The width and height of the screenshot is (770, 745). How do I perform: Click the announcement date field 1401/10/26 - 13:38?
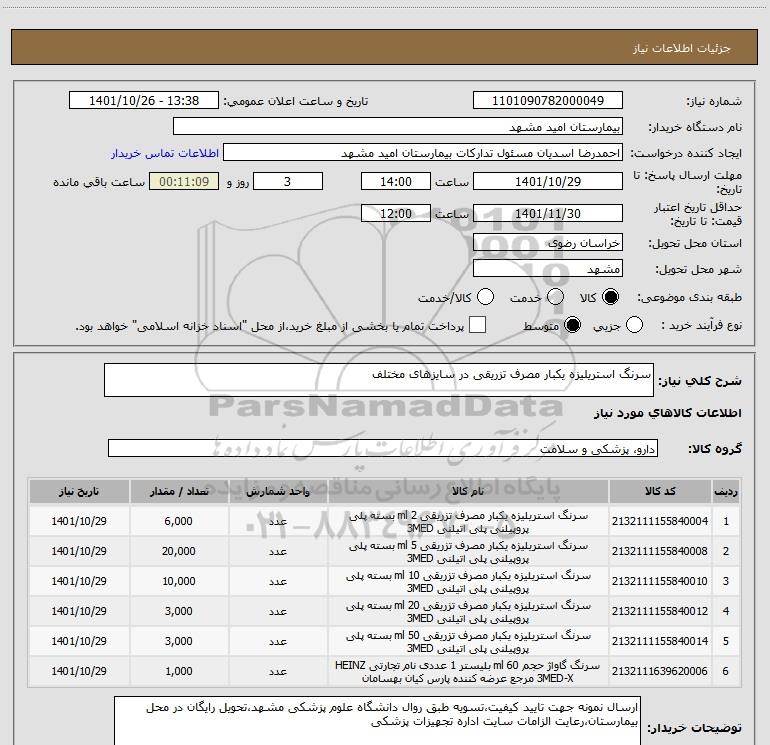point(144,101)
